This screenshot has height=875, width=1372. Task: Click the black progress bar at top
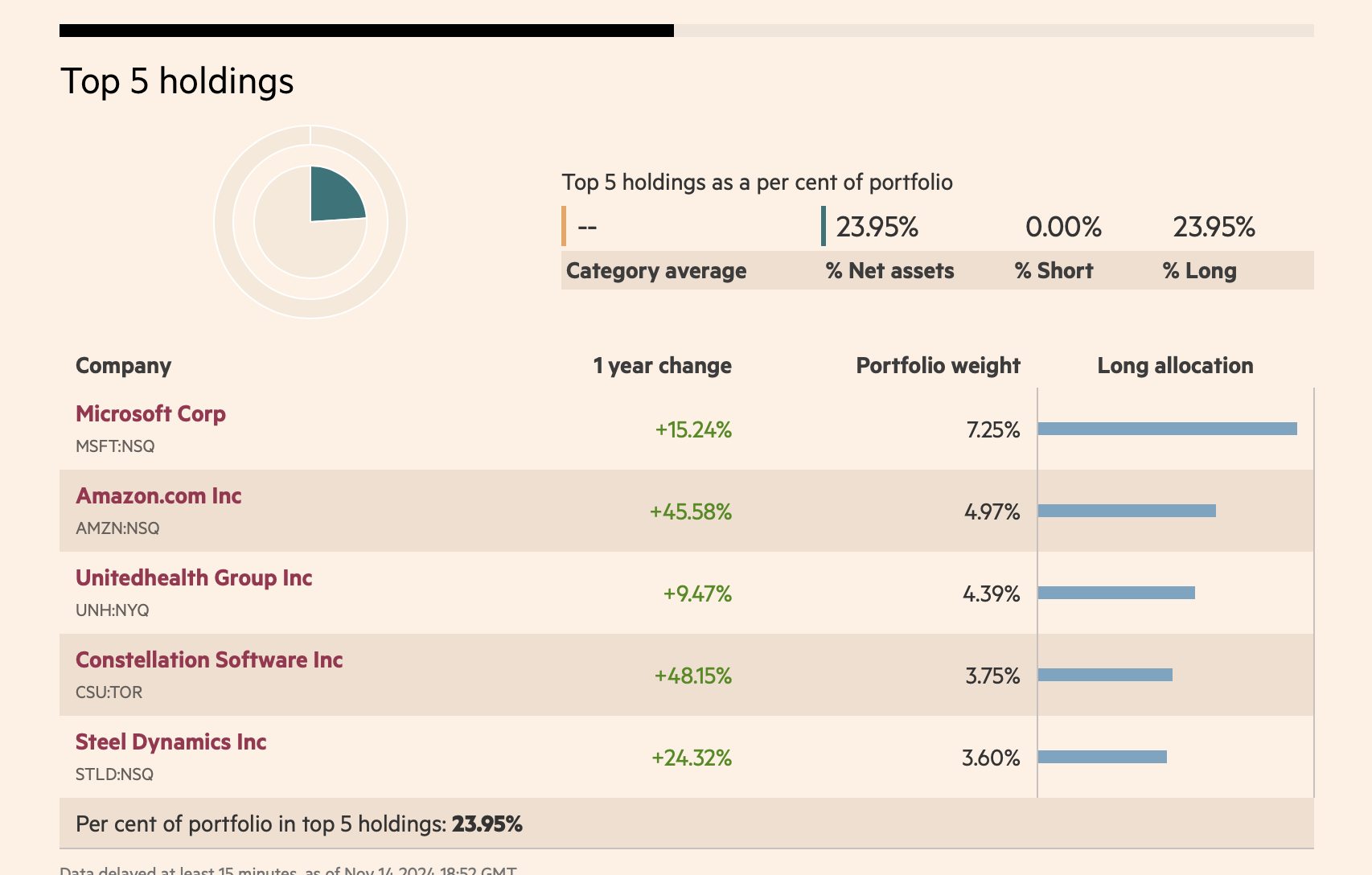367,31
